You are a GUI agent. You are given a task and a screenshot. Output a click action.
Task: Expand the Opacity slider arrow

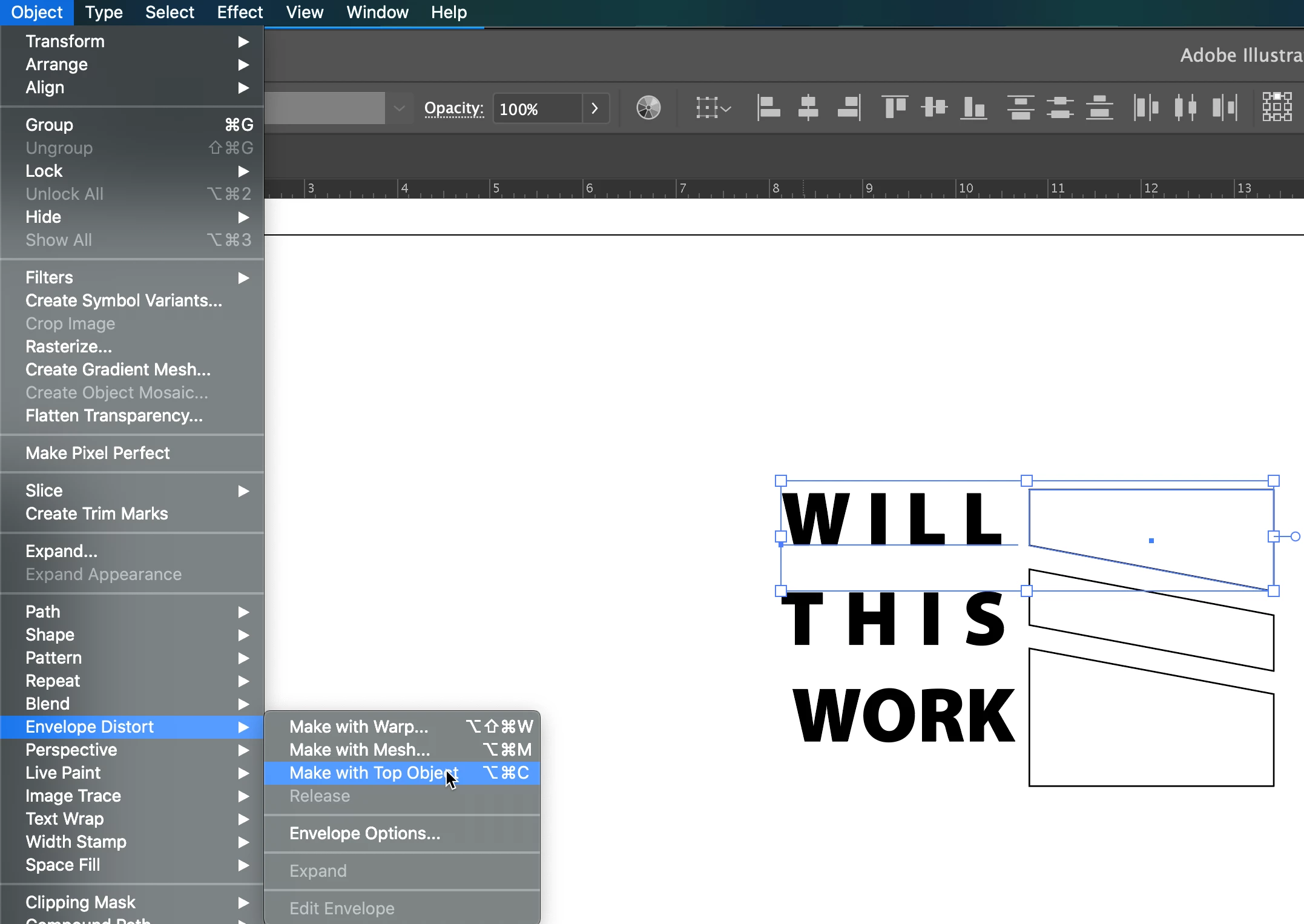point(595,108)
